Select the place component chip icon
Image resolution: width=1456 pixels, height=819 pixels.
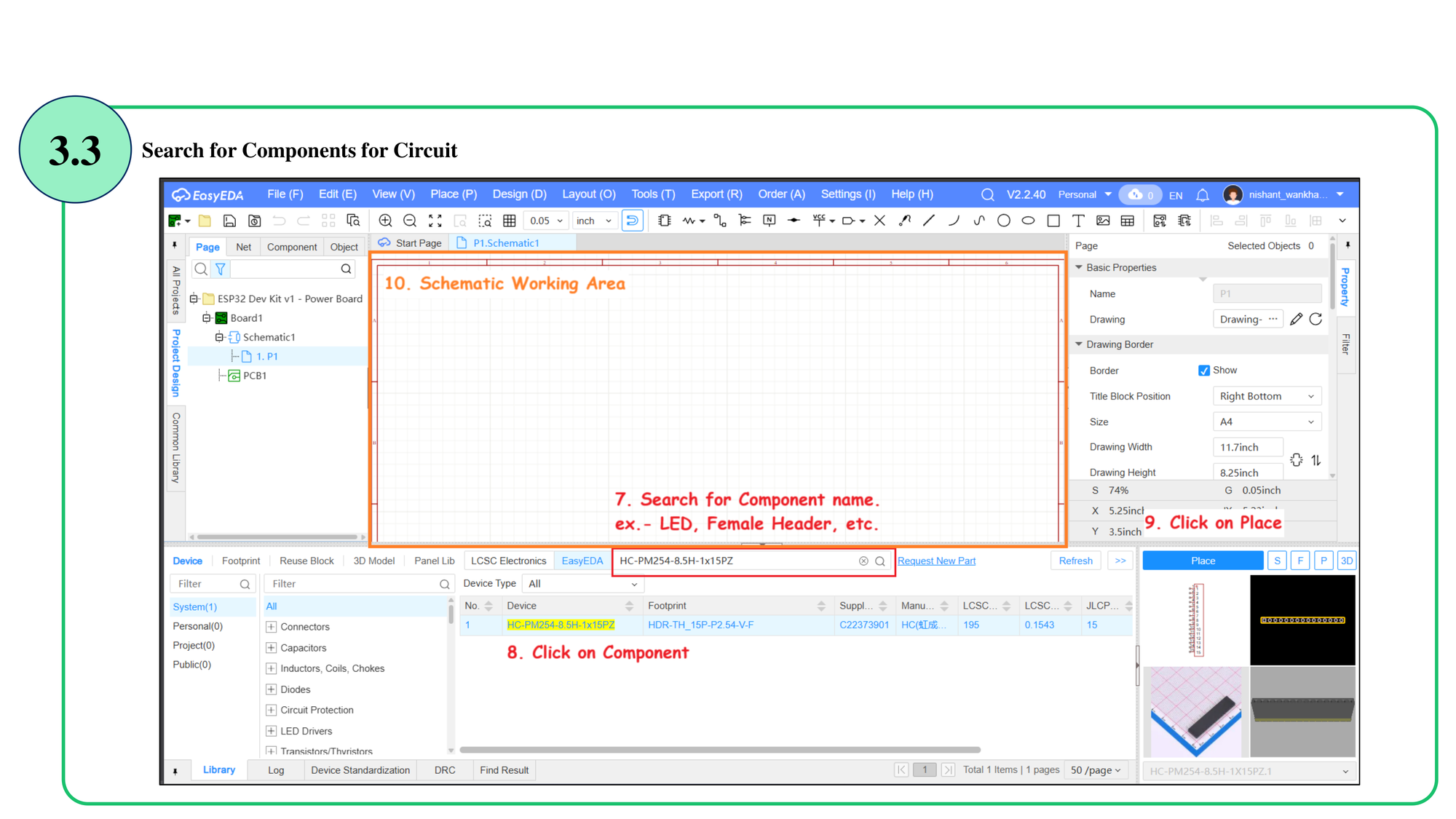point(664,221)
